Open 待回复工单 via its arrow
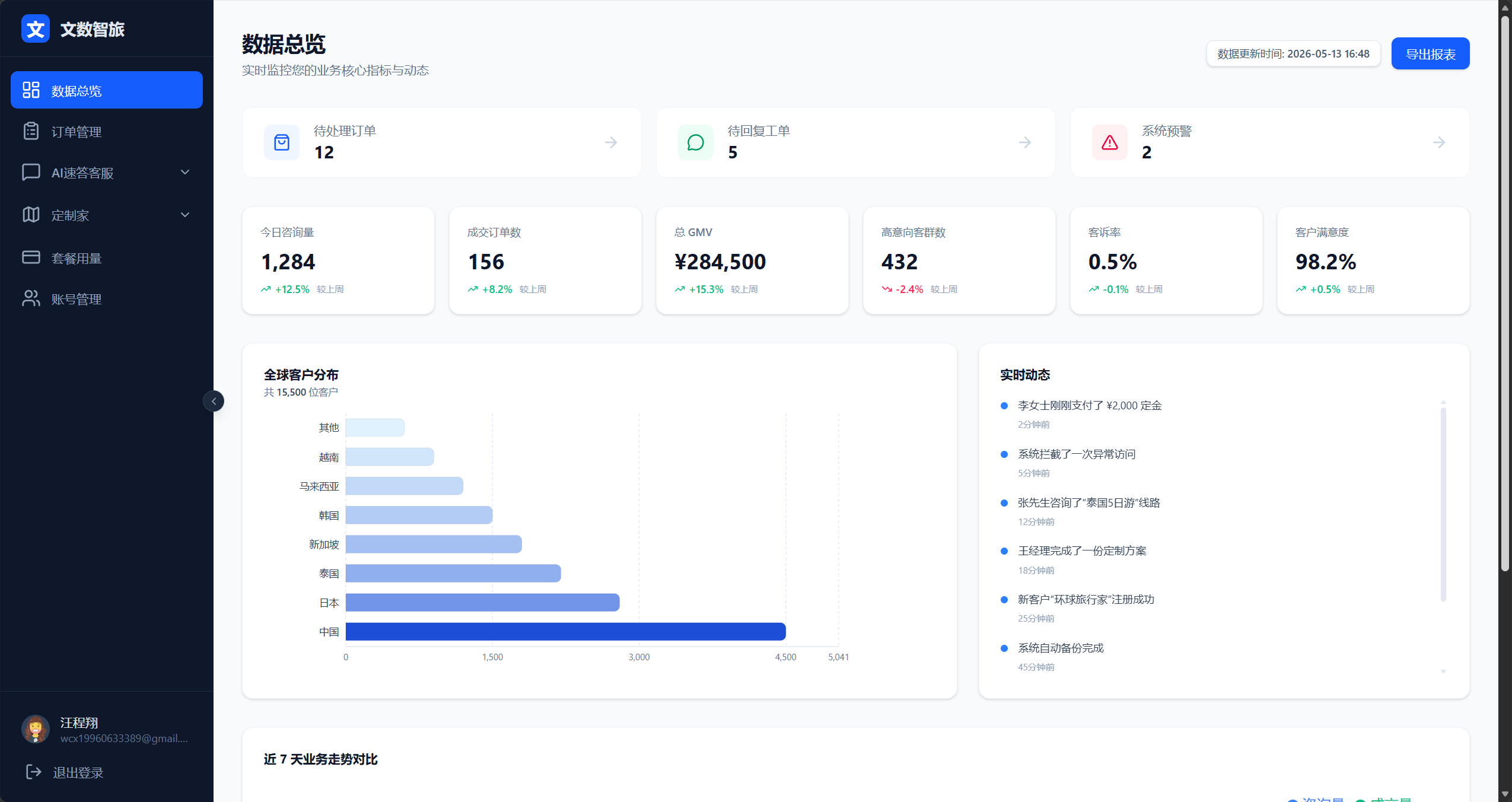 point(1025,142)
